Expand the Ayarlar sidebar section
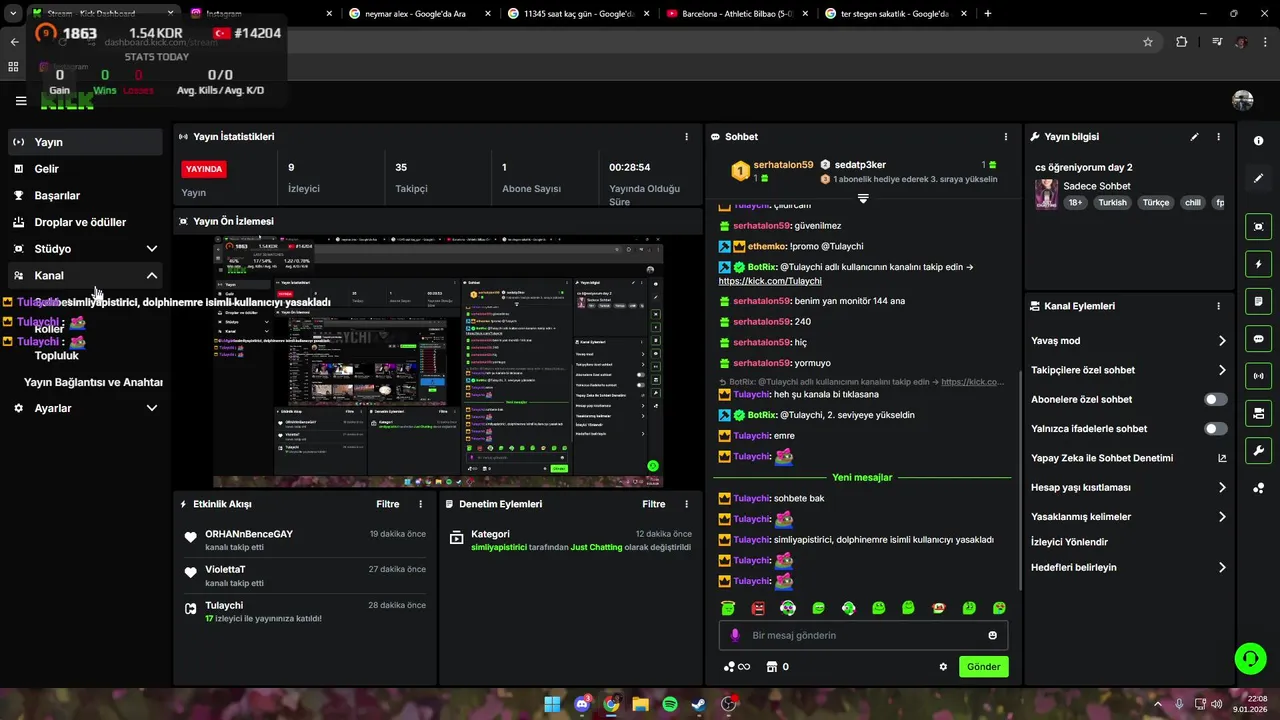 click(x=152, y=408)
